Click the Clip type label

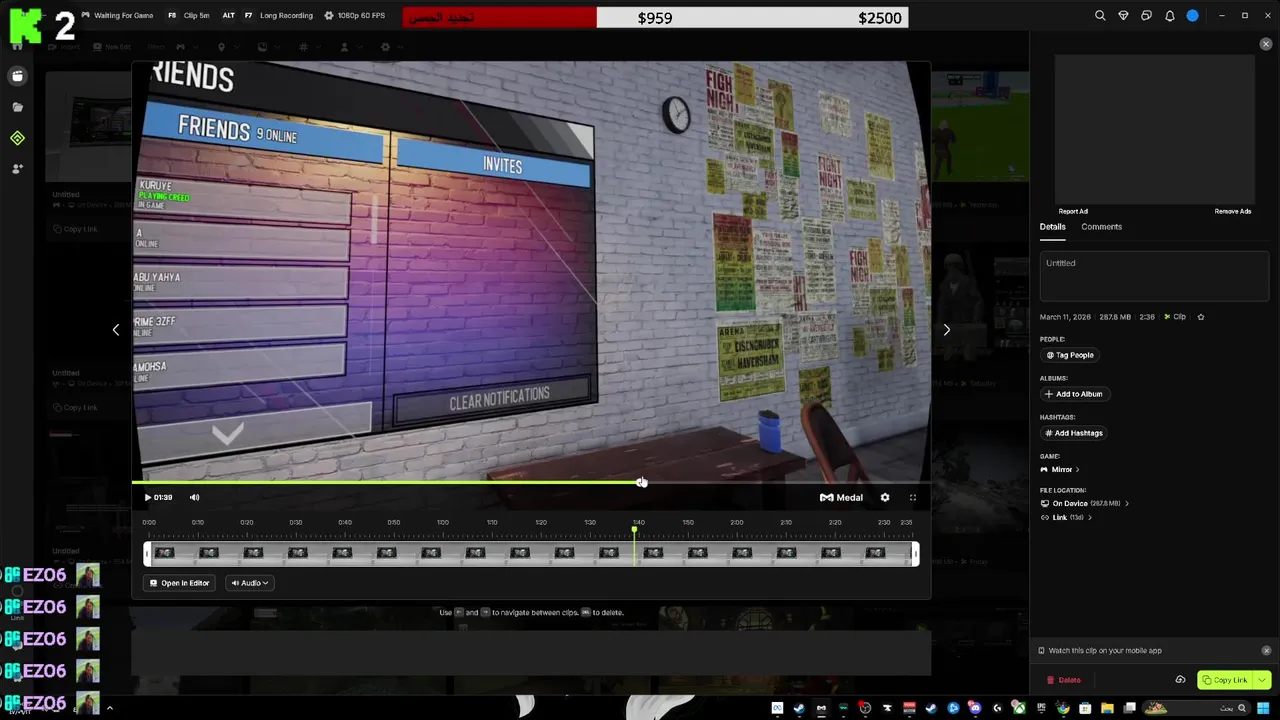pyautogui.click(x=1175, y=317)
